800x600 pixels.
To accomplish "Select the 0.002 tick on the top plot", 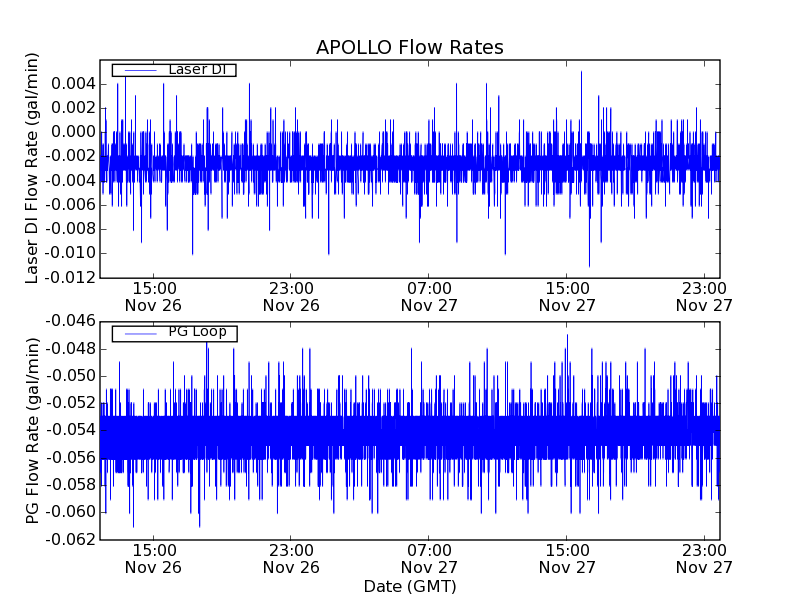I will (x=73, y=108).
